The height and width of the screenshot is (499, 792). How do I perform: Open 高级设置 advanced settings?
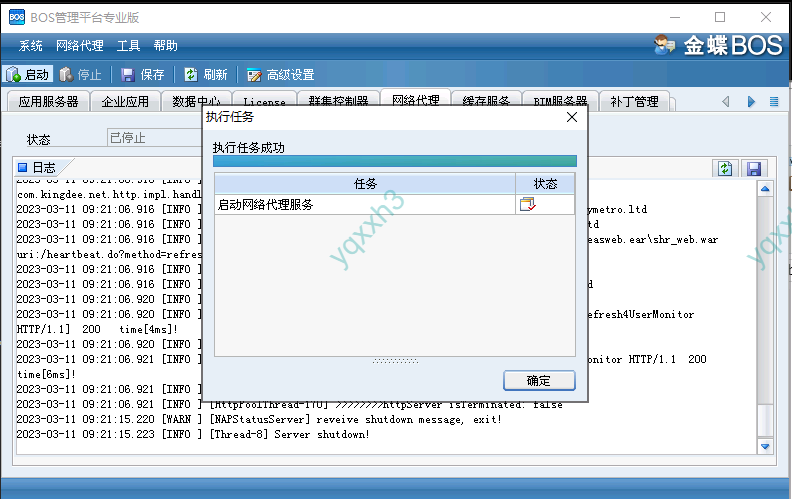click(281, 75)
